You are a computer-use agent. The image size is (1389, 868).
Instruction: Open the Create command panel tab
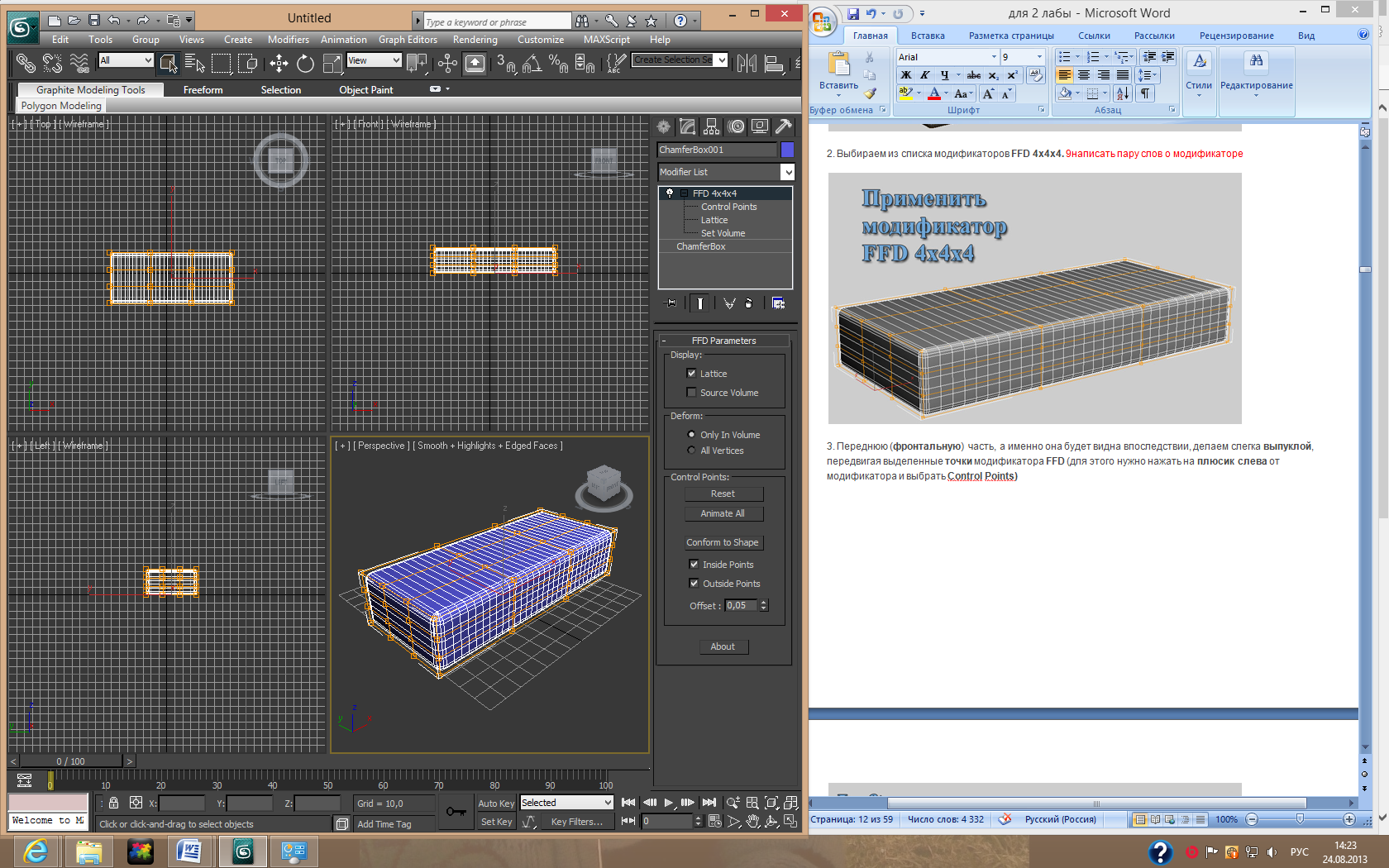tap(663, 126)
